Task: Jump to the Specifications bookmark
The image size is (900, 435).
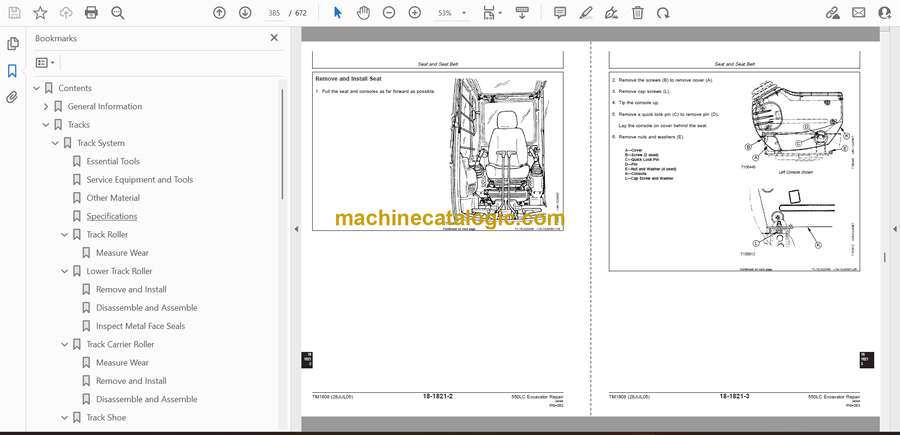Action: [112, 216]
